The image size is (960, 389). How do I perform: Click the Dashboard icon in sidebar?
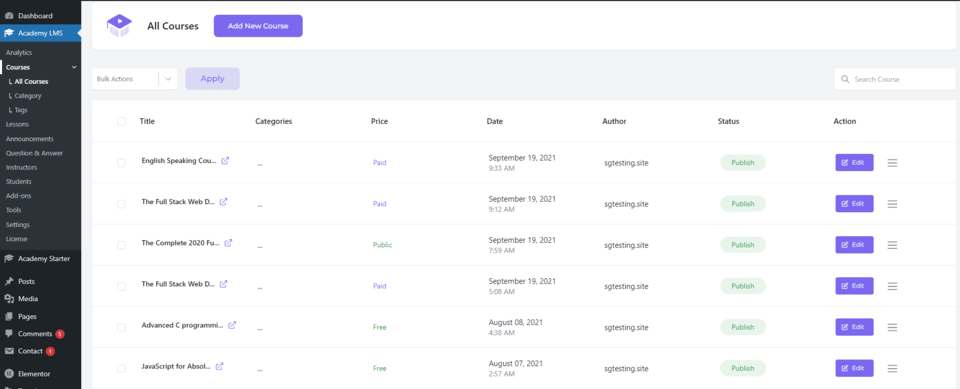click(x=9, y=15)
